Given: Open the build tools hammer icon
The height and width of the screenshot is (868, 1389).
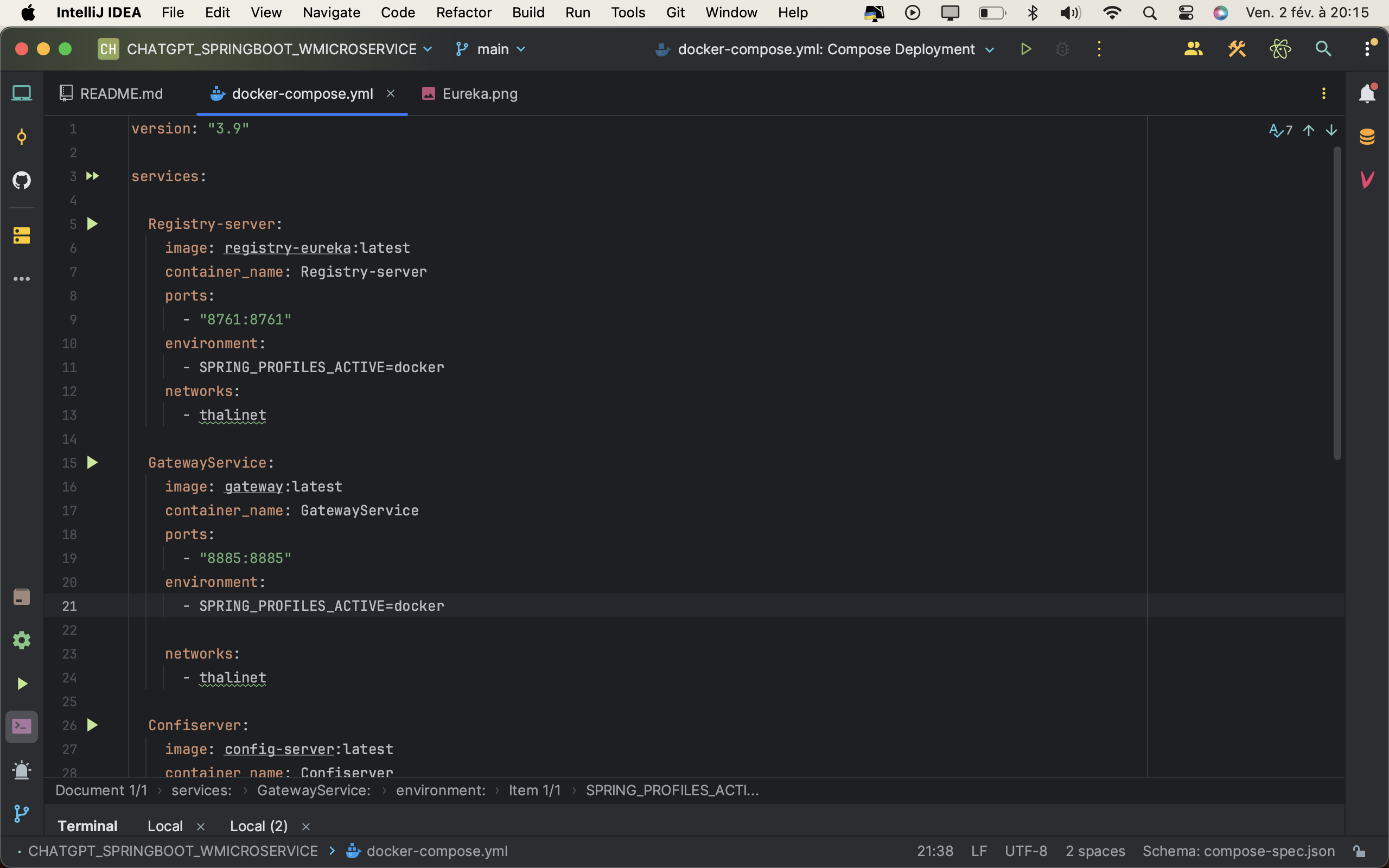Looking at the screenshot, I should click(x=1237, y=49).
